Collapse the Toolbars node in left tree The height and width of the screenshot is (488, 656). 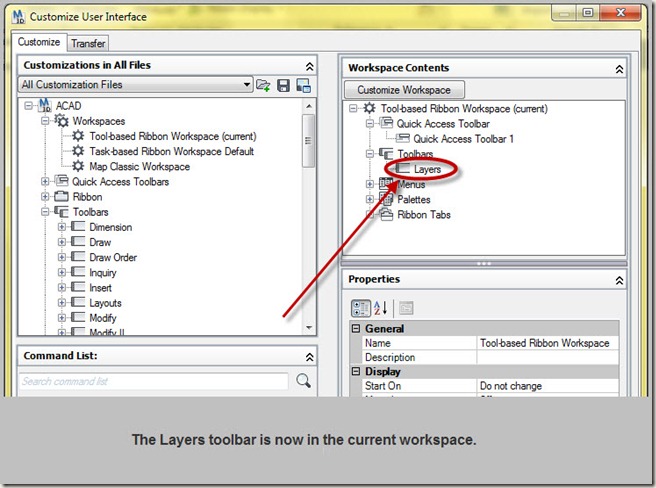(45, 212)
